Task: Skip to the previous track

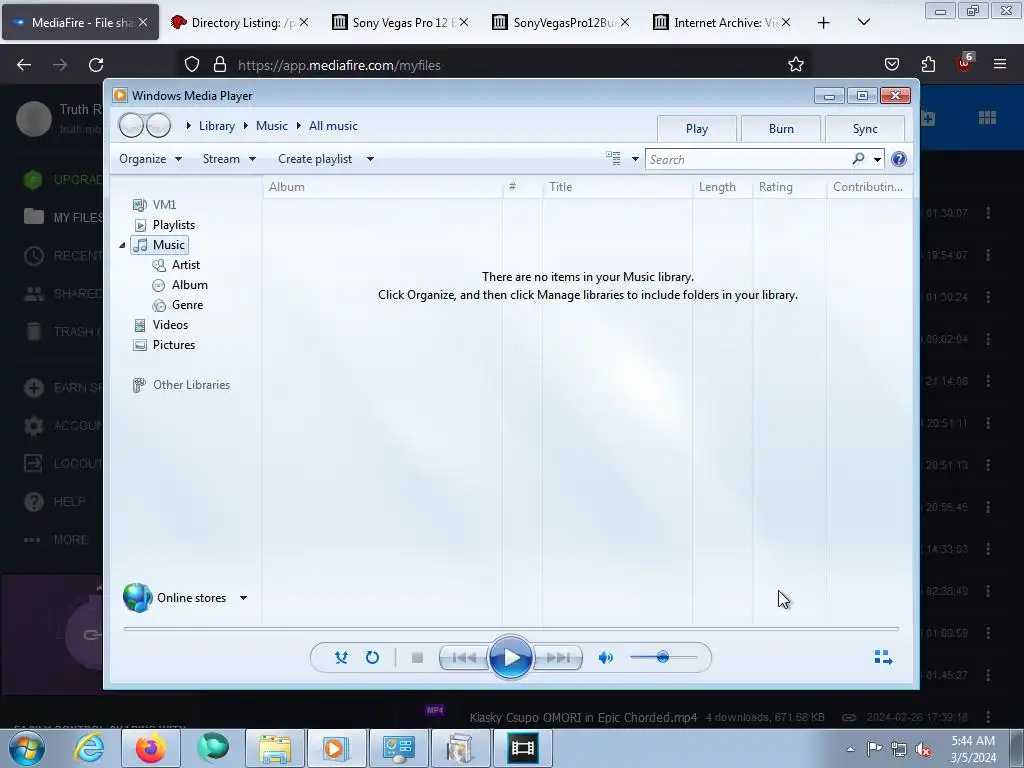Action: click(464, 658)
